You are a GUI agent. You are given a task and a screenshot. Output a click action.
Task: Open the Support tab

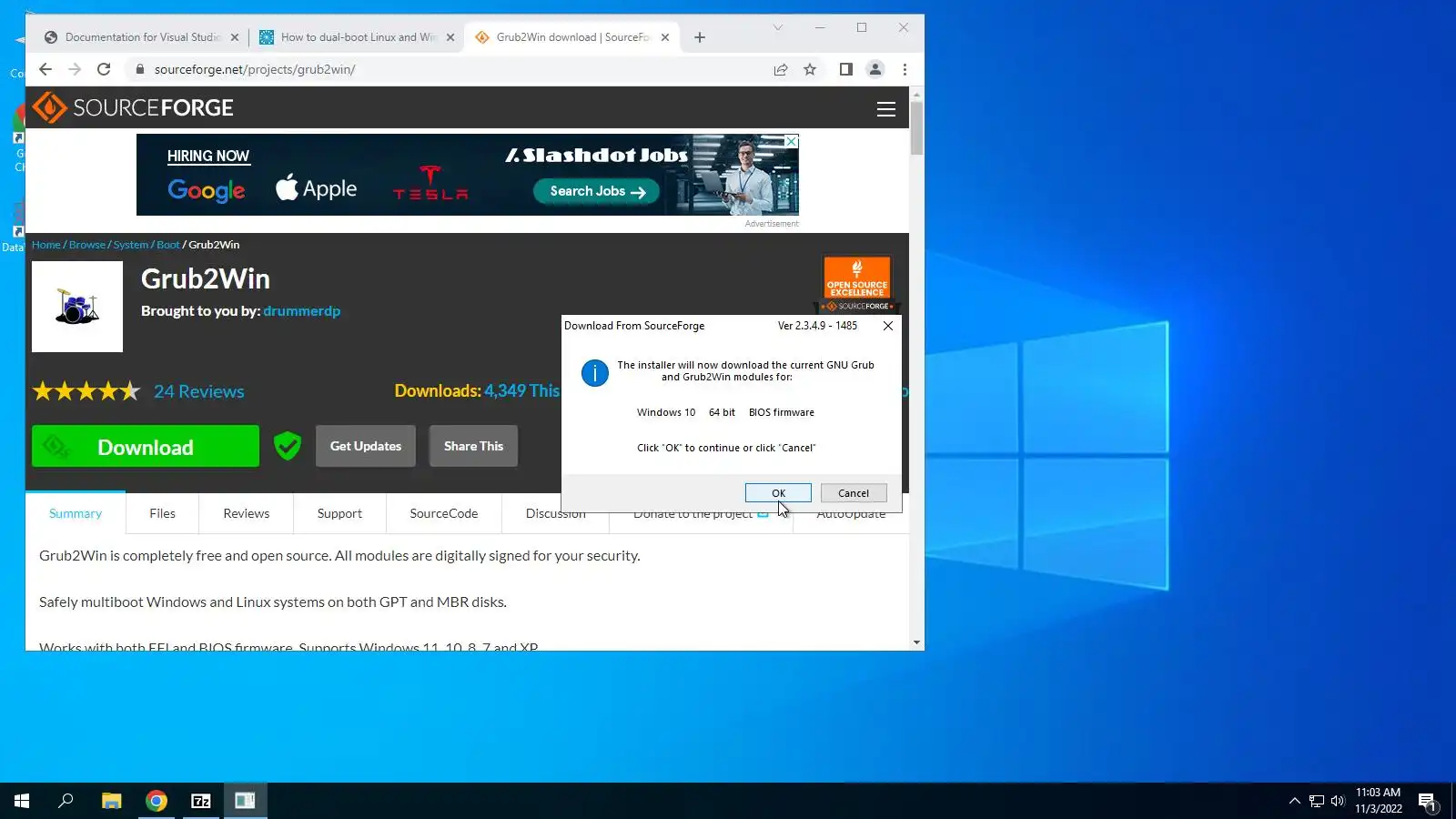tap(339, 513)
